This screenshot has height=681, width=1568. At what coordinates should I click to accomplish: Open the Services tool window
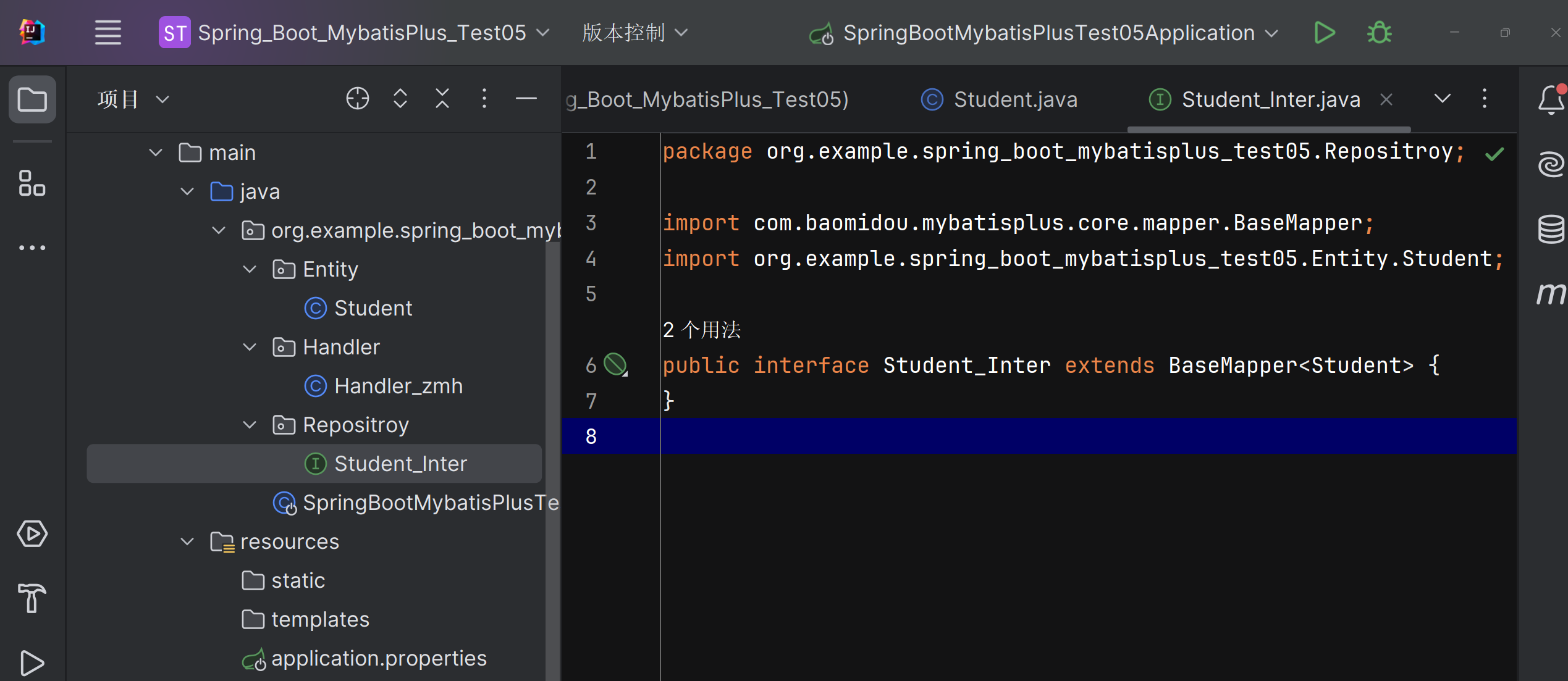32,533
